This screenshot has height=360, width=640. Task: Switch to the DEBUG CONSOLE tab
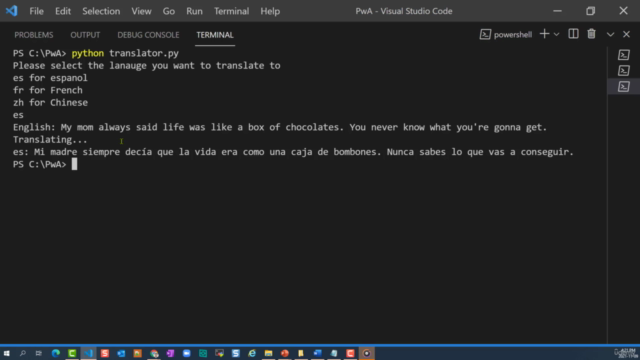pyautogui.click(x=148, y=35)
